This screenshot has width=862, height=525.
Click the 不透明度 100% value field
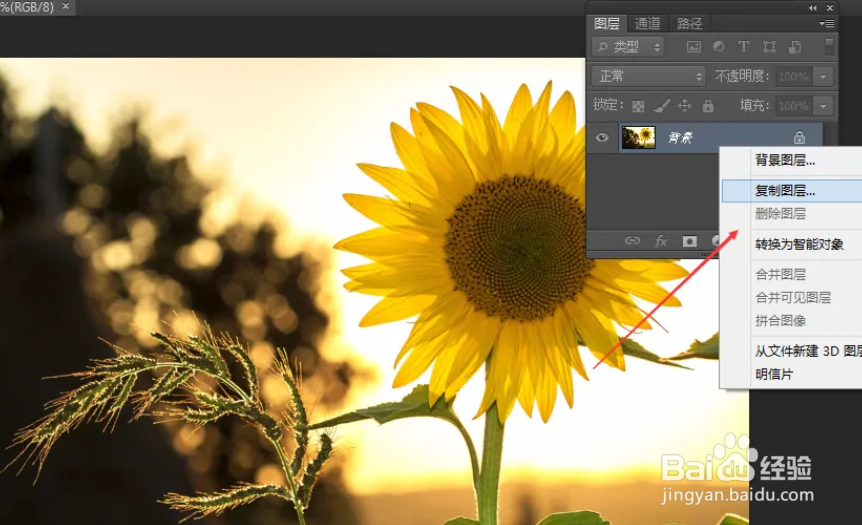[793, 77]
